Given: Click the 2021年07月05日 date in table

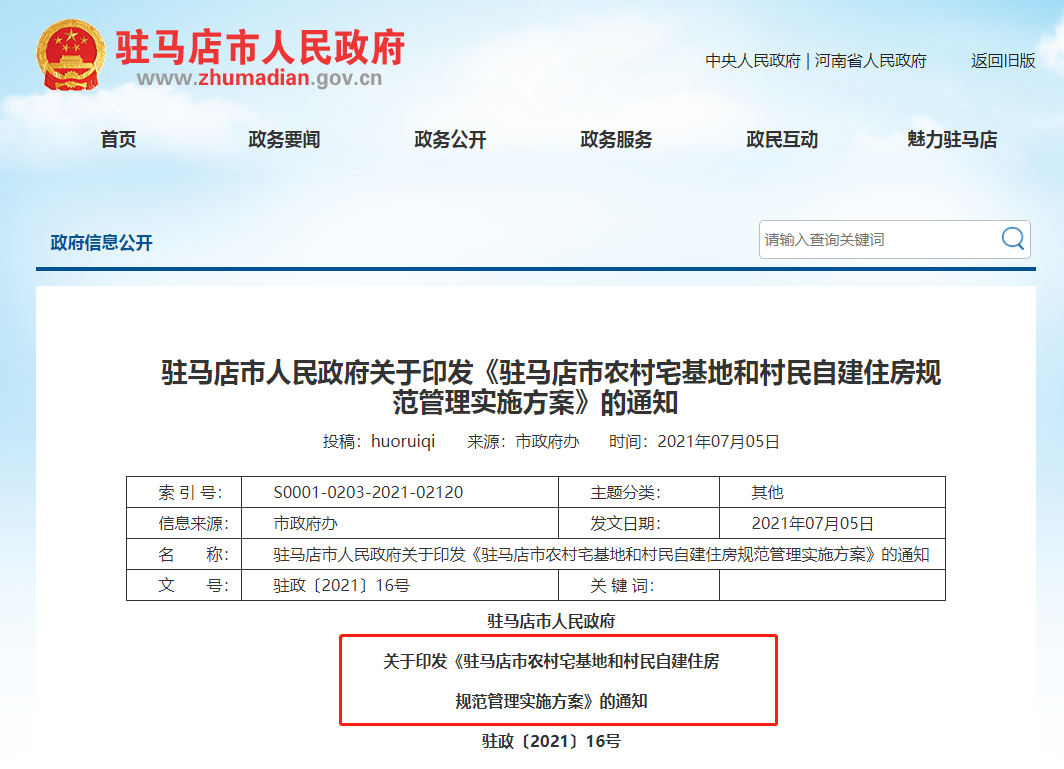Looking at the screenshot, I should tap(812, 523).
